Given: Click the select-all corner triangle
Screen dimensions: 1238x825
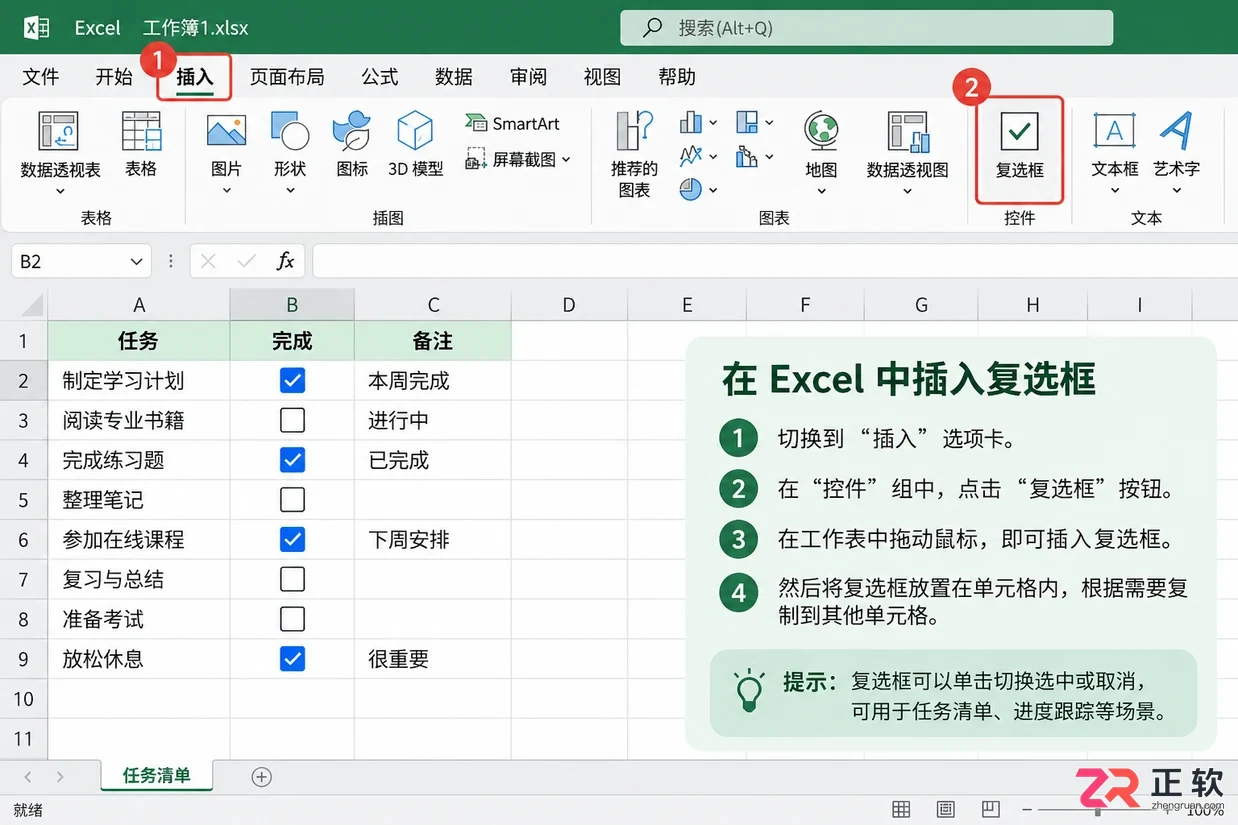Looking at the screenshot, I should point(32,305).
